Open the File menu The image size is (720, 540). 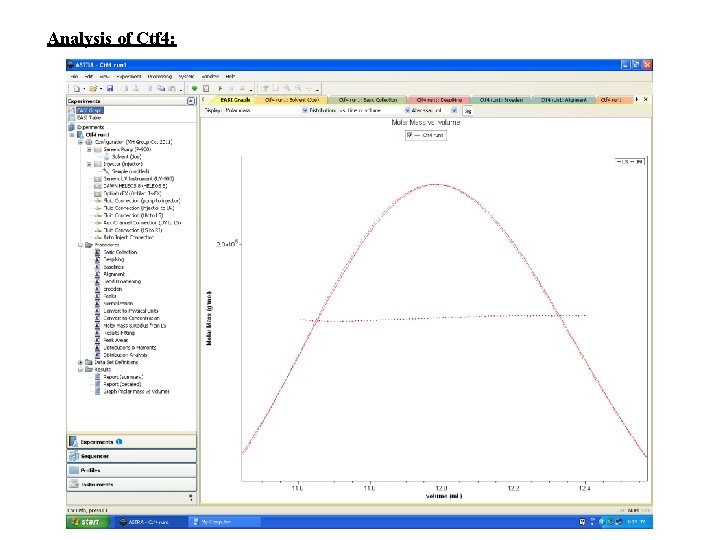[x=74, y=76]
